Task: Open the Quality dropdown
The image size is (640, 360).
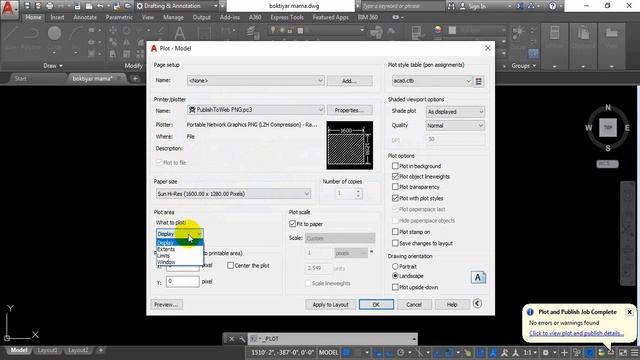Action: [x=455, y=126]
